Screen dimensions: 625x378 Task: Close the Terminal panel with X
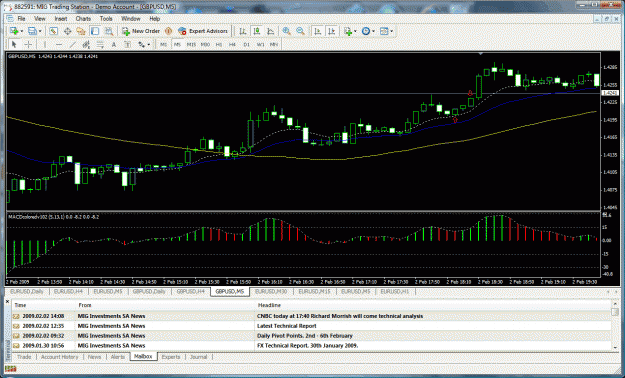[x=8, y=302]
